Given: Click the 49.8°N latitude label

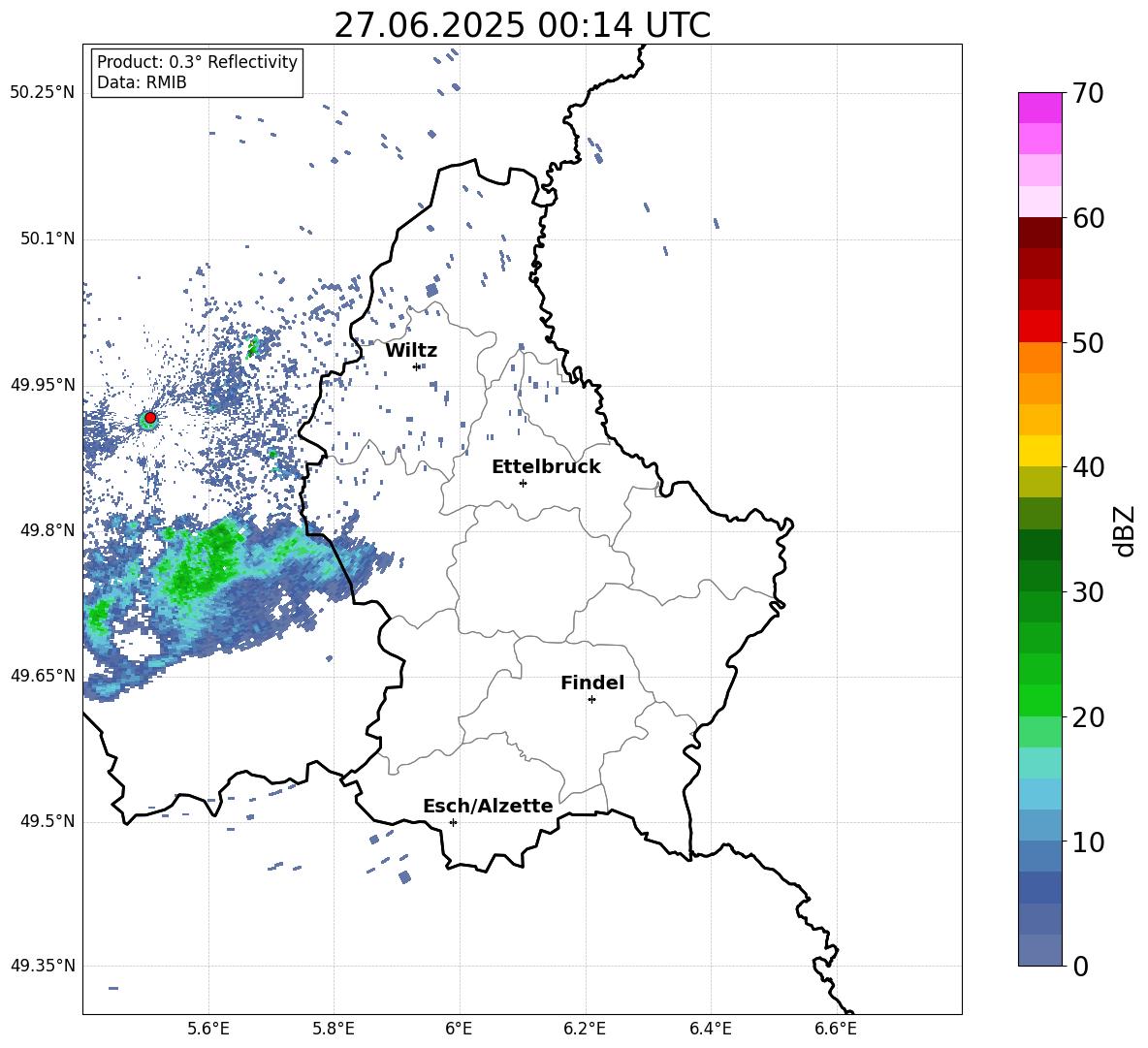Looking at the screenshot, I should tap(48, 530).
